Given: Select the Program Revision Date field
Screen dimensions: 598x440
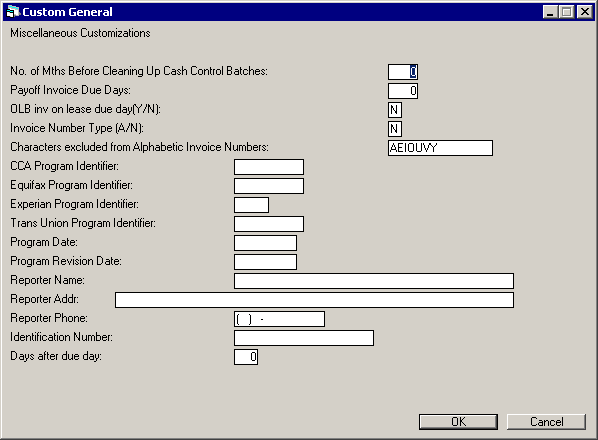Looking at the screenshot, I should point(265,262).
